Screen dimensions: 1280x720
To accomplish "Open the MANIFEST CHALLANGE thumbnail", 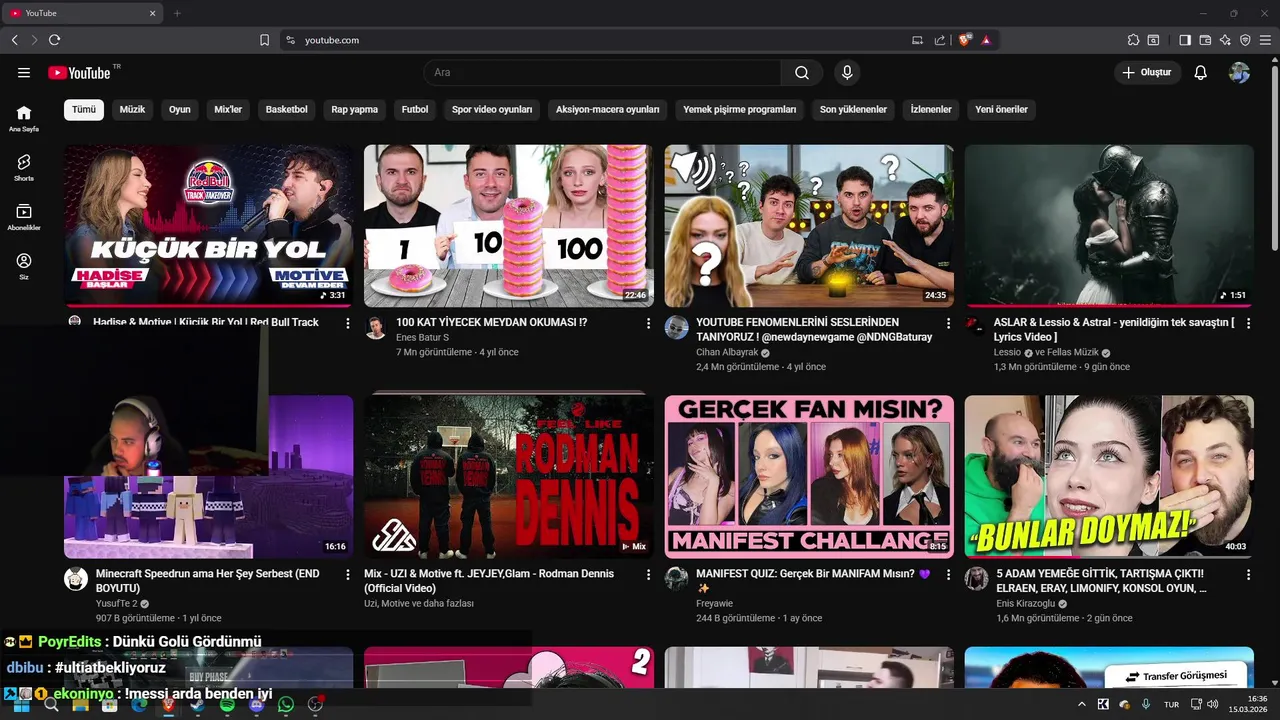I will click(809, 476).
